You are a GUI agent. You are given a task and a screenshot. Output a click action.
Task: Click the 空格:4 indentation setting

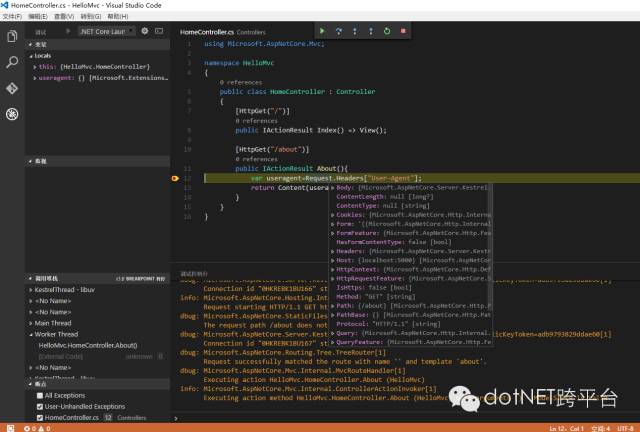(x=600, y=428)
